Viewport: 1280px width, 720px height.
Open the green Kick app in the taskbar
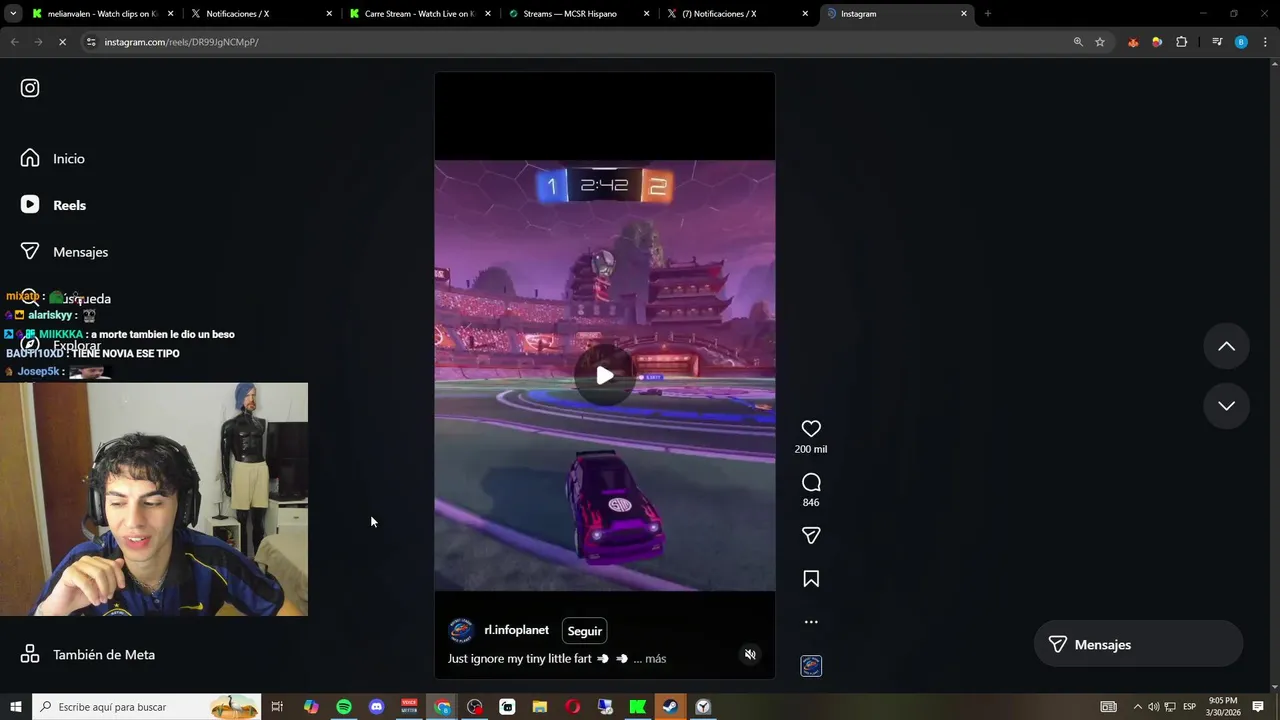click(638, 707)
